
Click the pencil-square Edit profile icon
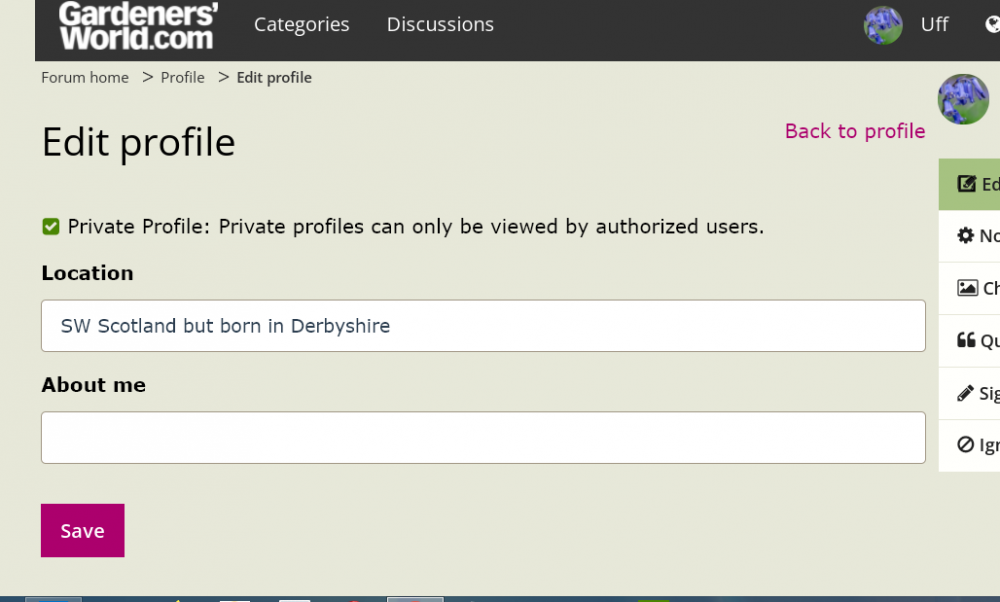[966, 184]
